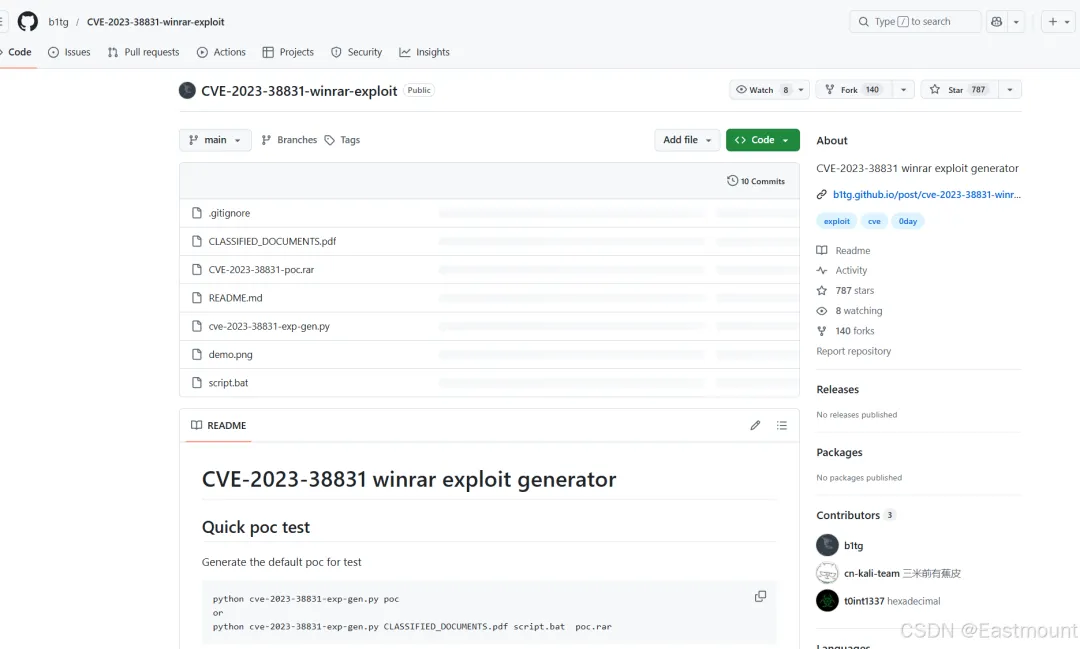Image resolution: width=1080 pixels, height=649 pixels.
Task: Click the Watch button
Action: [x=761, y=90]
